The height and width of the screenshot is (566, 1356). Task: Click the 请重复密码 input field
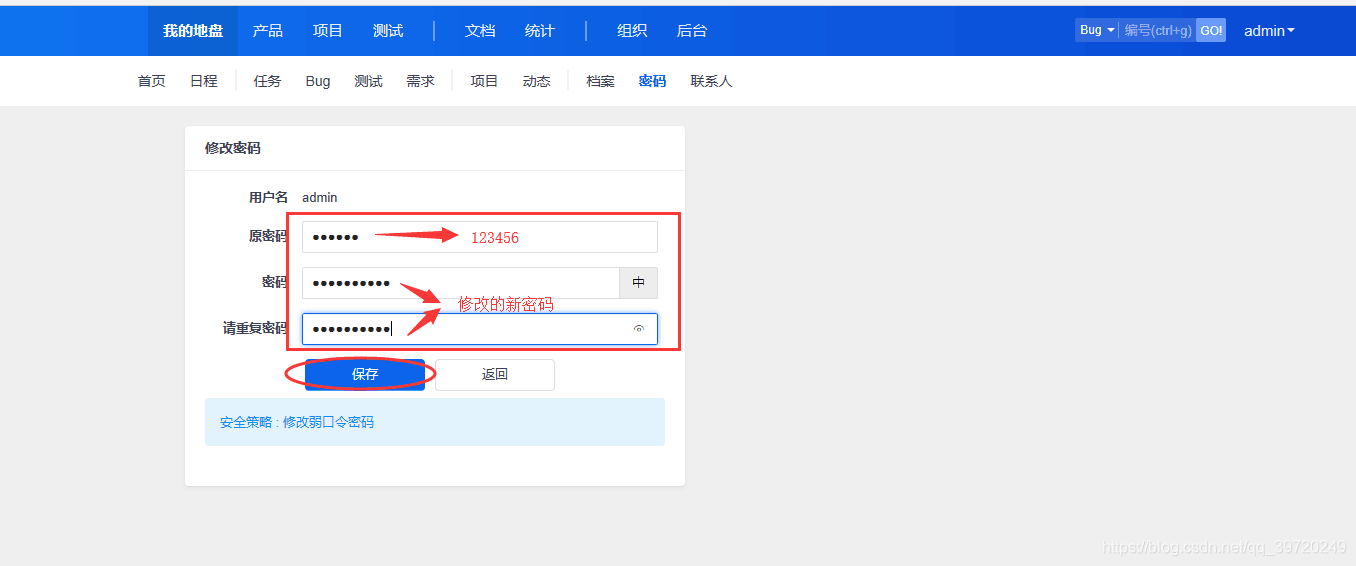tap(480, 329)
